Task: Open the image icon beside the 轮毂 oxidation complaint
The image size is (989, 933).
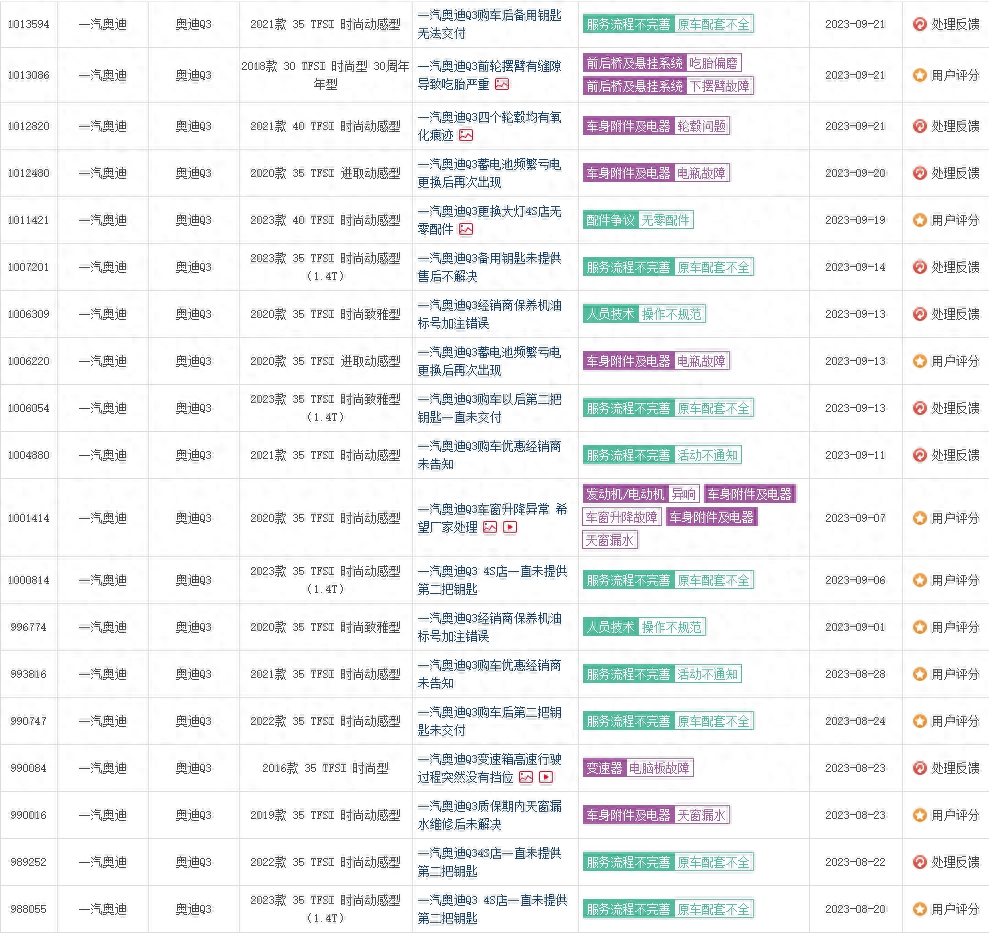Action: 466,135
